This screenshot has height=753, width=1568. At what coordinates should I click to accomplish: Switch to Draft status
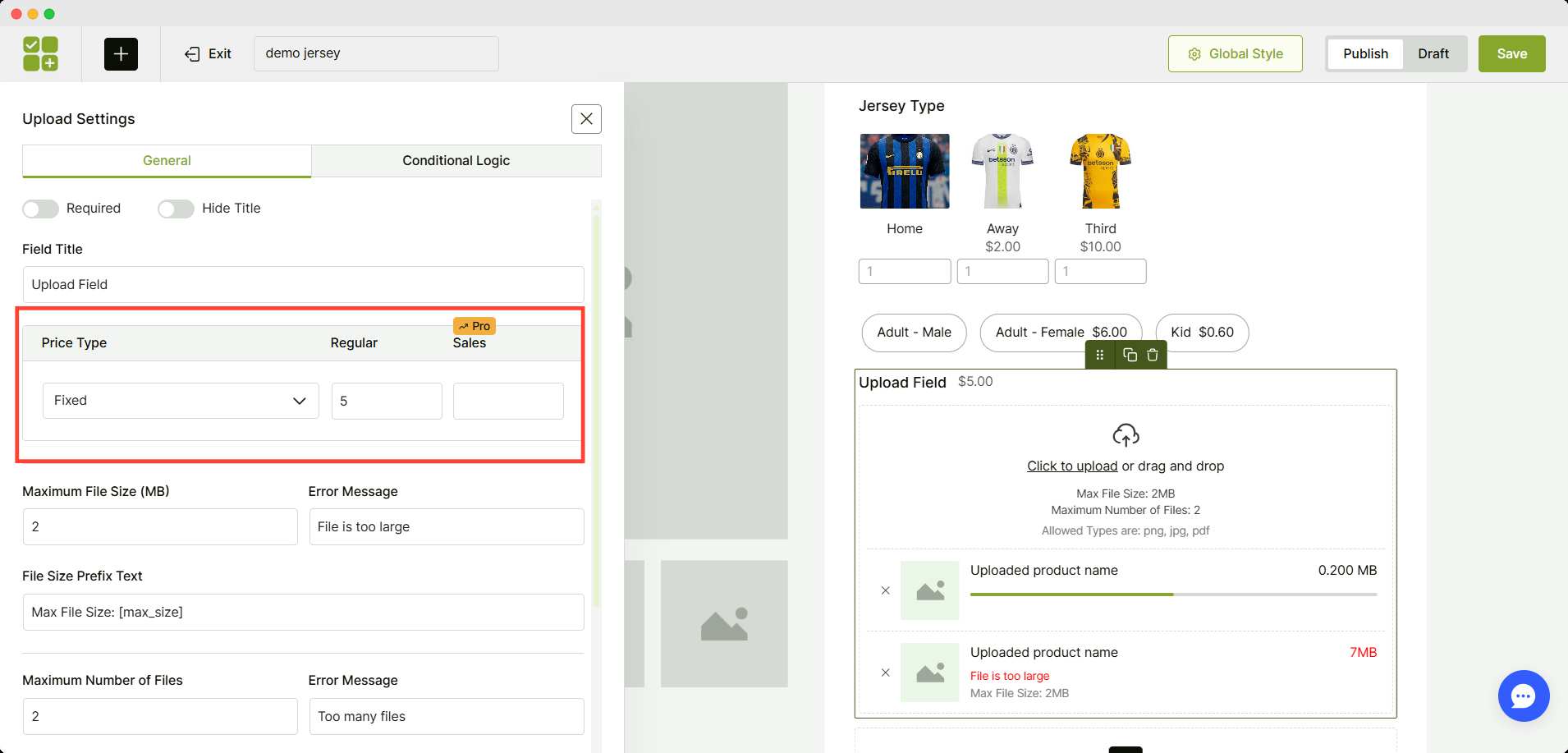(1433, 53)
